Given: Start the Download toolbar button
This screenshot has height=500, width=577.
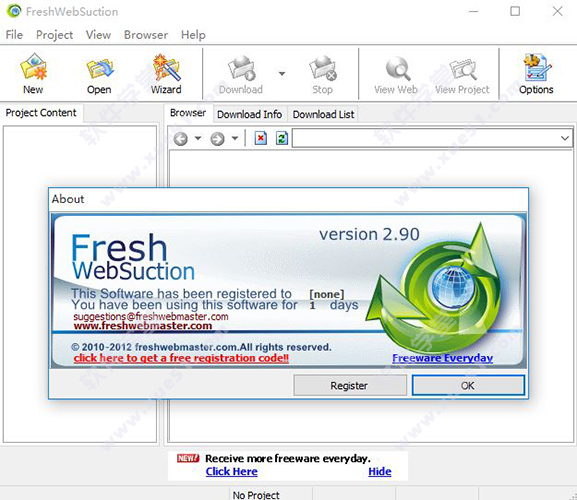Looking at the screenshot, I should (x=241, y=74).
